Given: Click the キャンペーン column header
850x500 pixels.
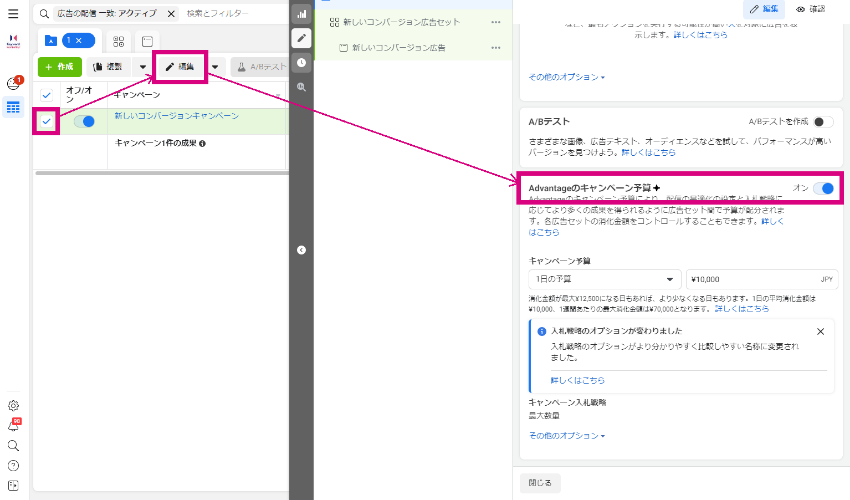Looking at the screenshot, I should (137, 95).
